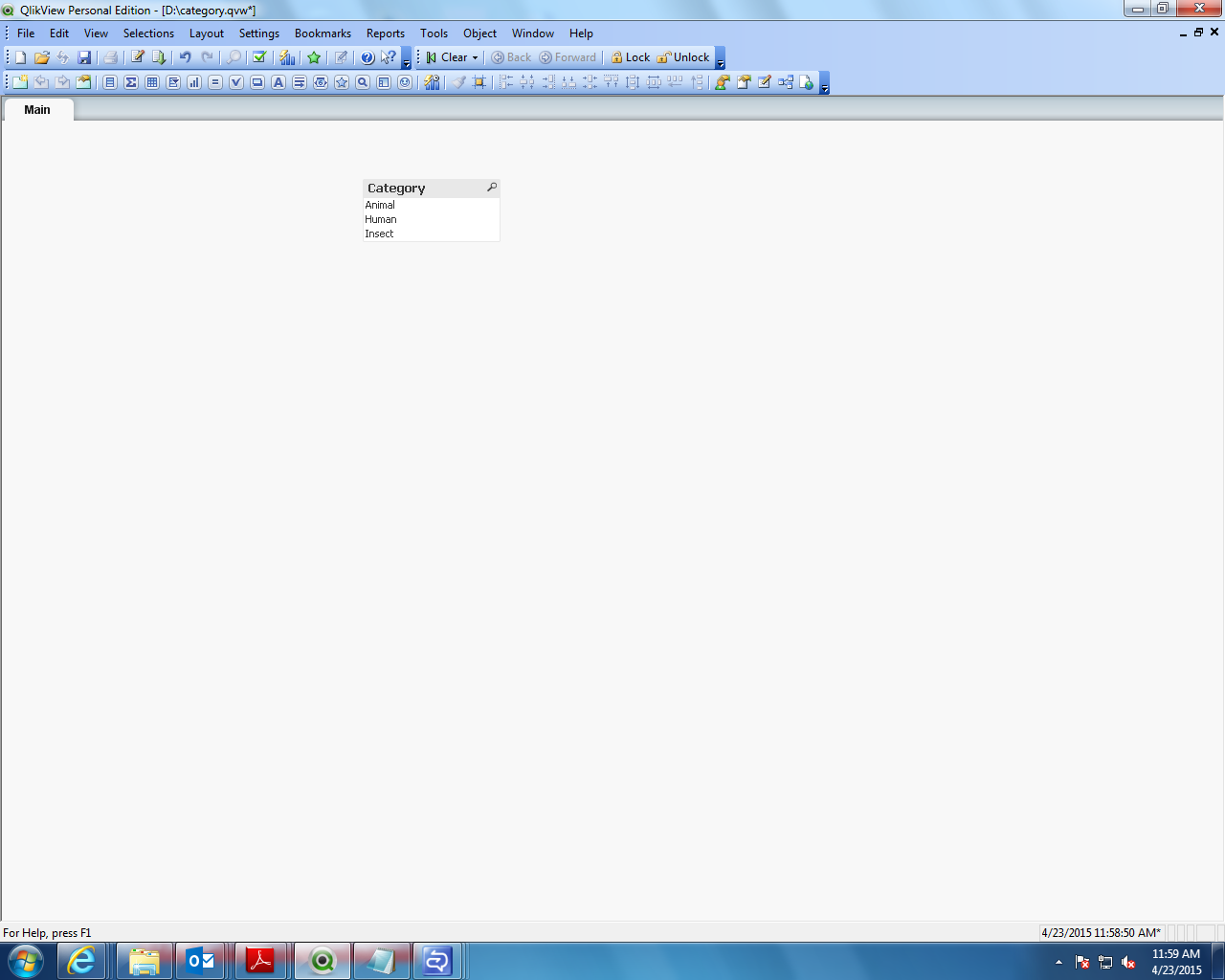
Task: Create a Button object
Action: 257,82
